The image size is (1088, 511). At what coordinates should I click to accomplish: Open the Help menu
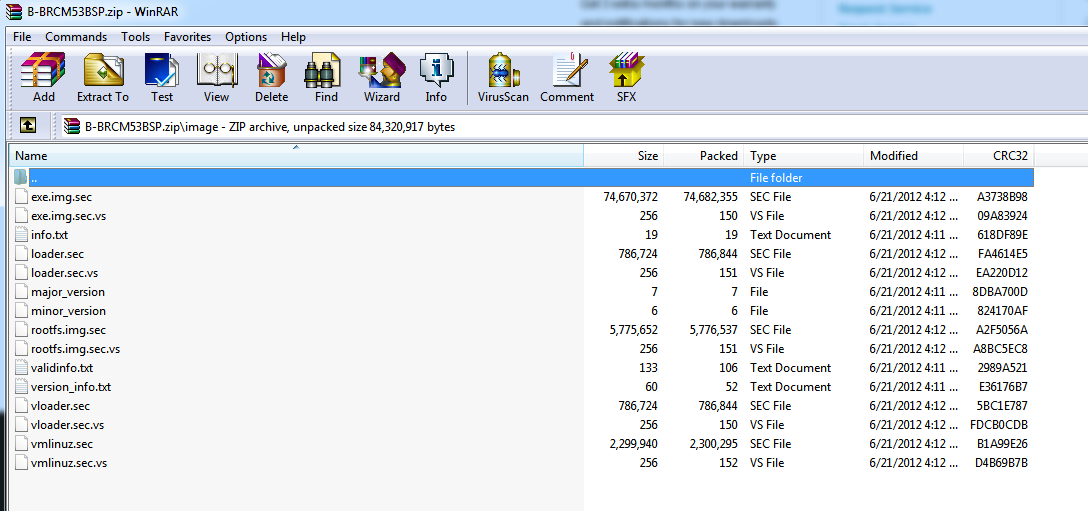tap(294, 37)
